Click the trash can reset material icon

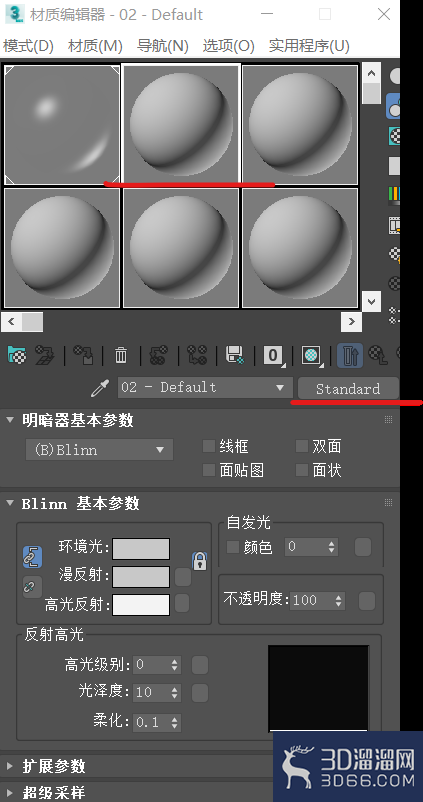(121, 354)
